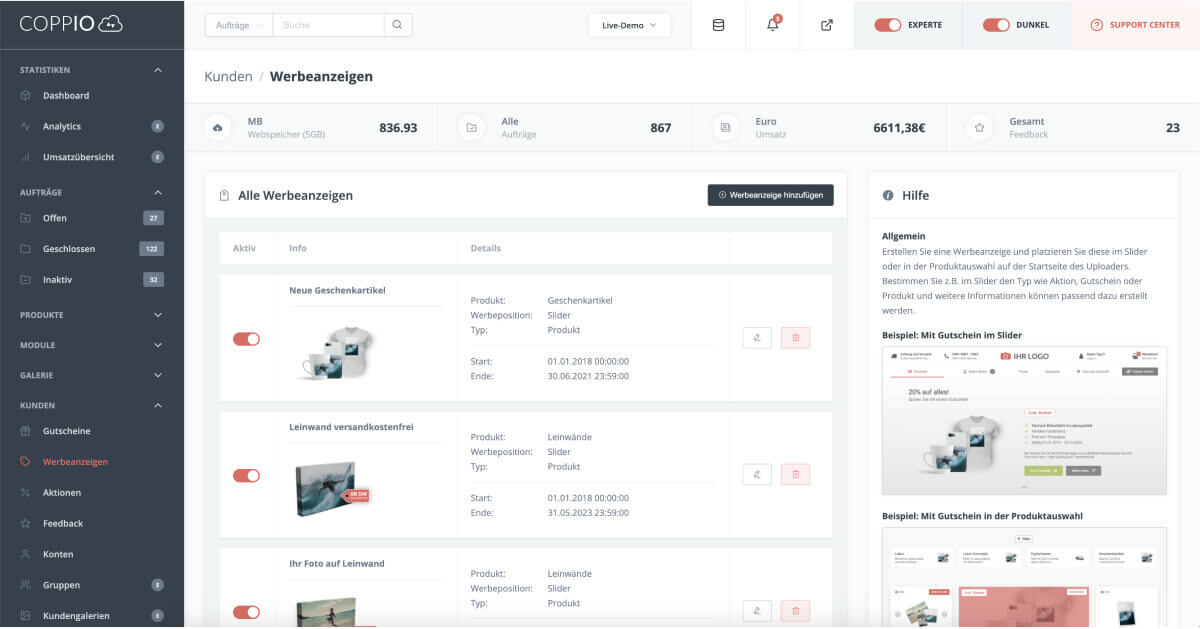Click the Kunden breadcrumb link

[228, 77]
